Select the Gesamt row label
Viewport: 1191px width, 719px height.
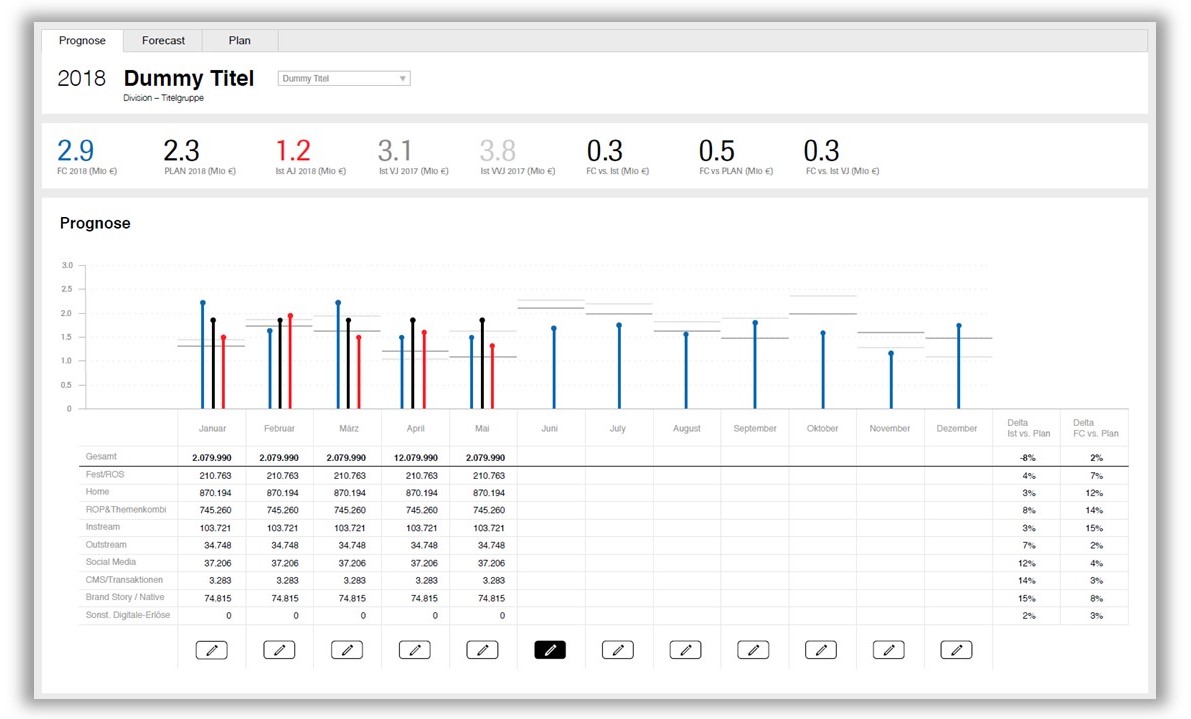(101, 456)
